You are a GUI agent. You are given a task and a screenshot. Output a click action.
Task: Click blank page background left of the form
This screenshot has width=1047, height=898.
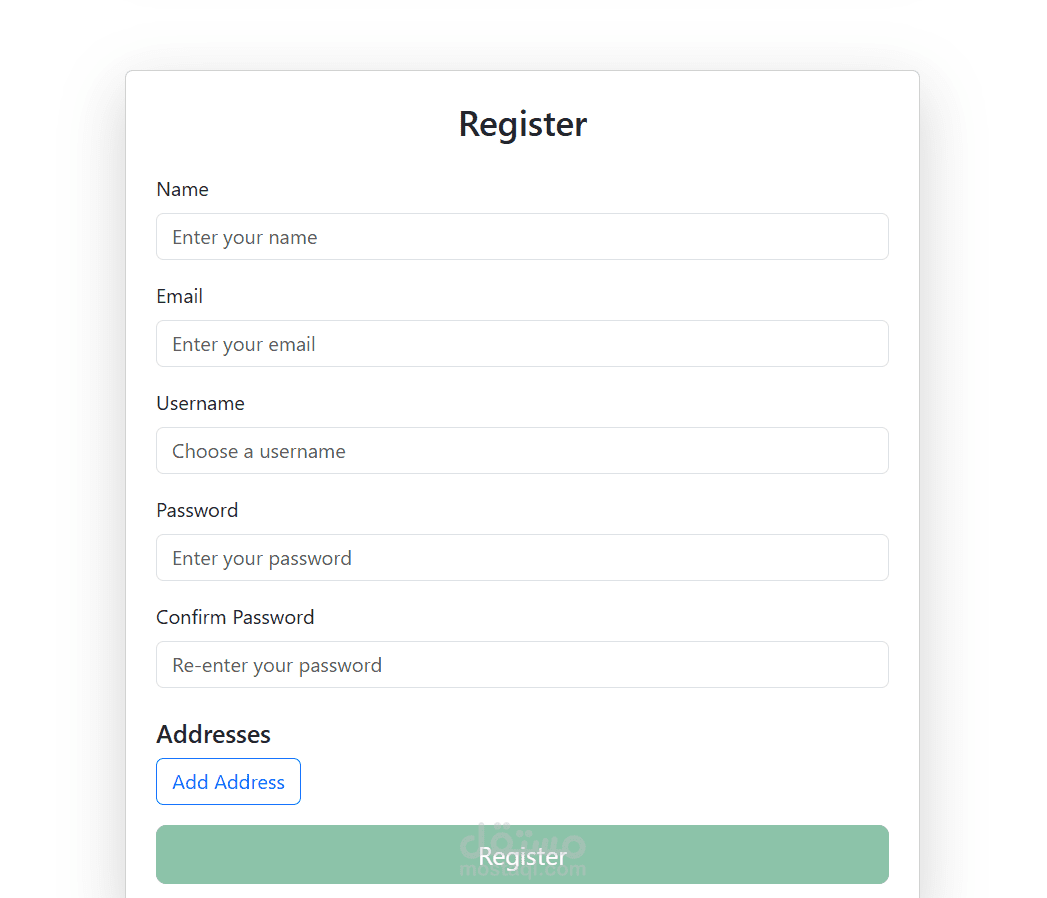point(60,450)
